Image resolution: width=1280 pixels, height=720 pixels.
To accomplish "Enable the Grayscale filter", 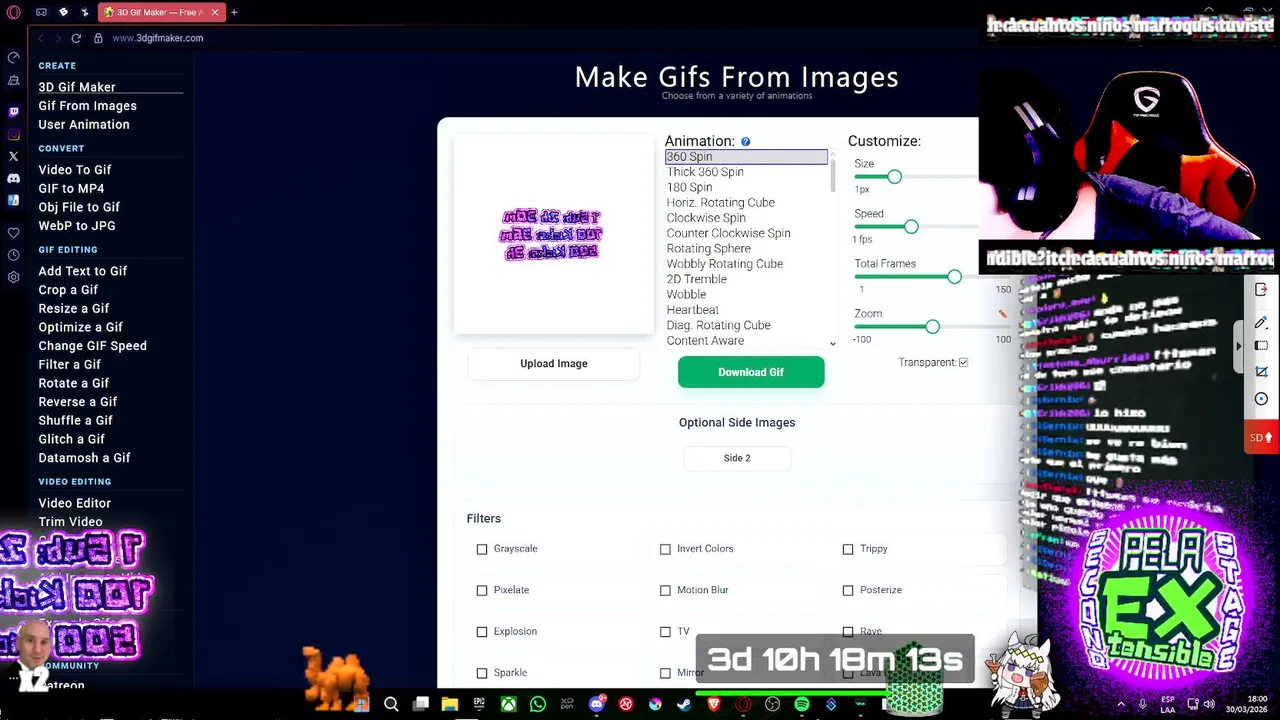I will coord(482,549).
